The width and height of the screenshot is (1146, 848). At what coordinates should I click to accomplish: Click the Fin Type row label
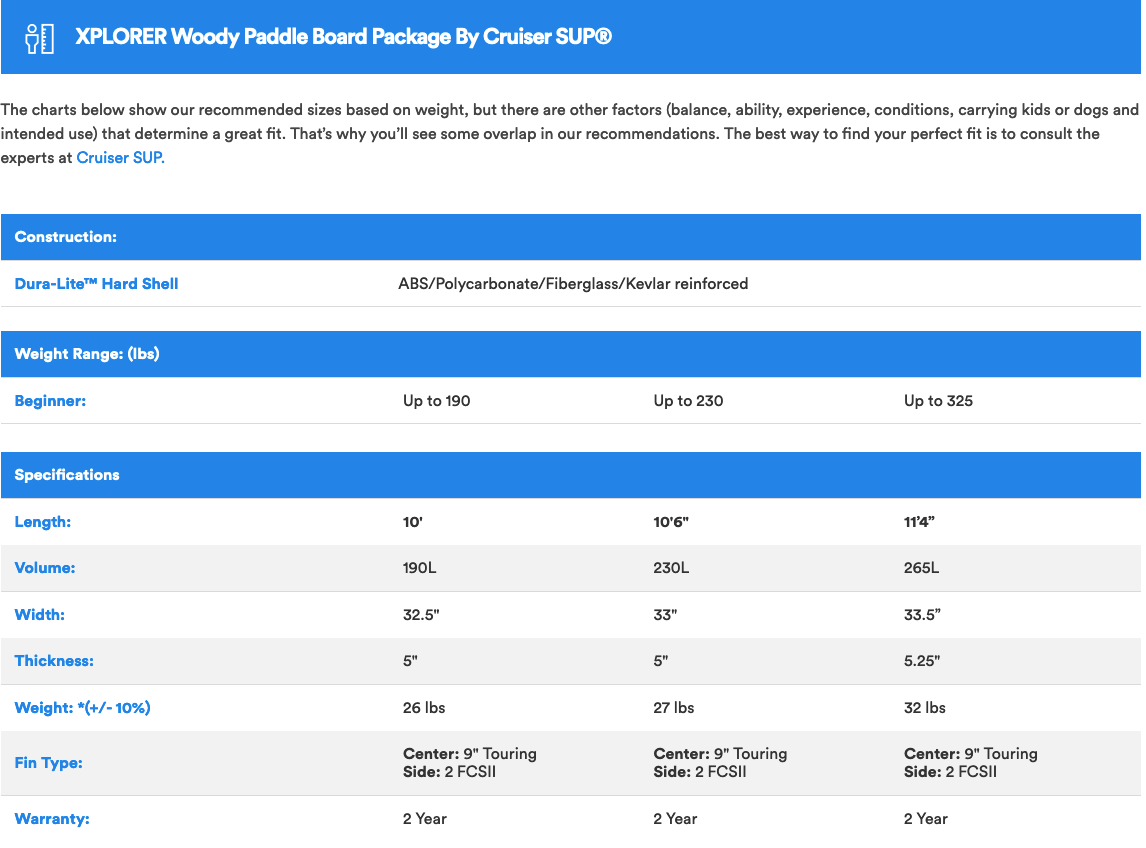click(x=48, y=763)
